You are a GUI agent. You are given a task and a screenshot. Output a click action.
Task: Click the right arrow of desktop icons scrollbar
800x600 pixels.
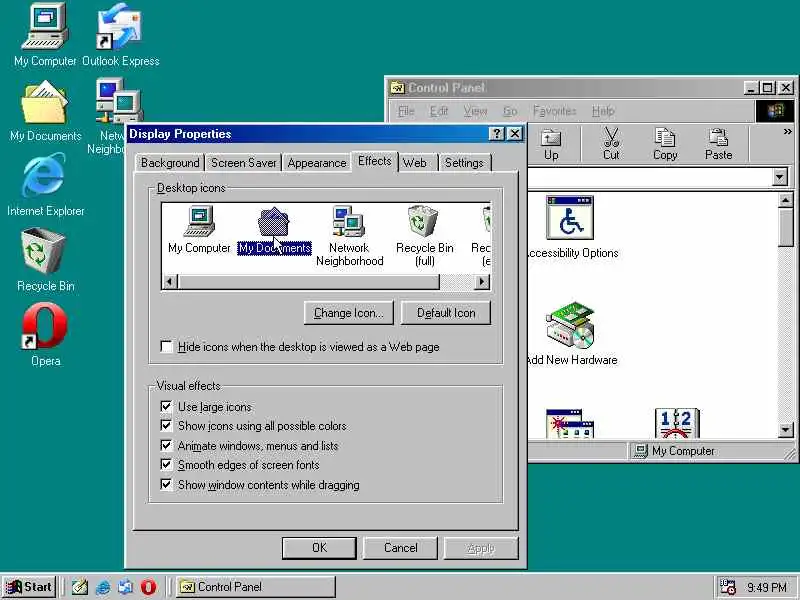coord(482,282)
